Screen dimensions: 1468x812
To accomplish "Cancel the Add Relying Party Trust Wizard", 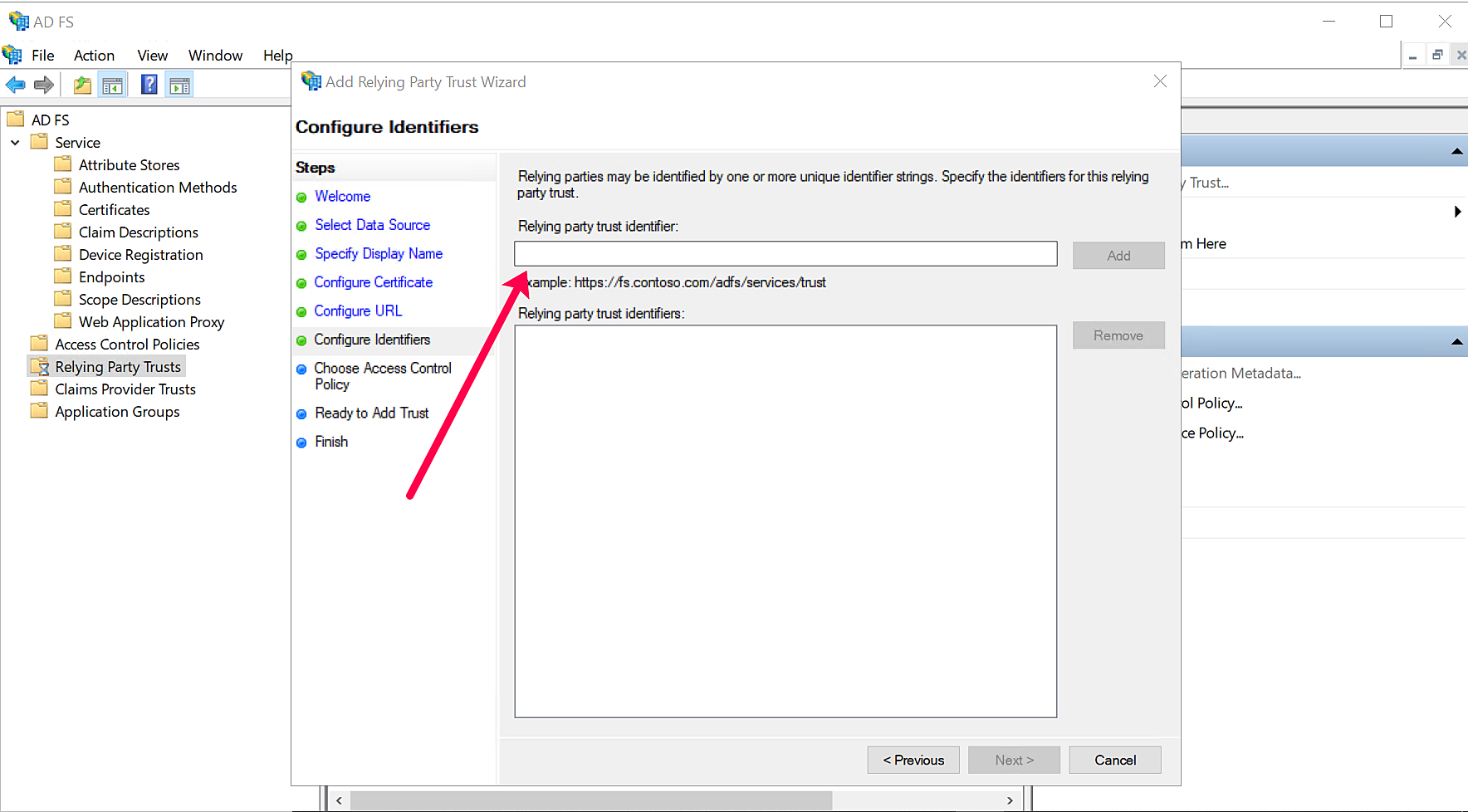I will pos(1114,760).
